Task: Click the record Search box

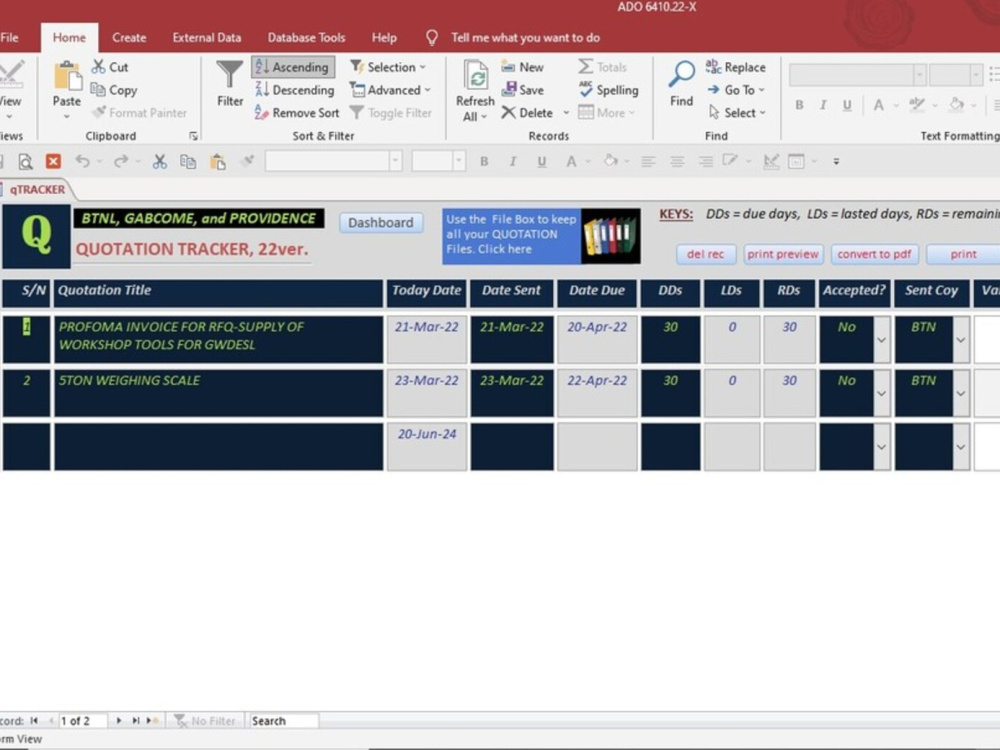Action: click(283, 721)
